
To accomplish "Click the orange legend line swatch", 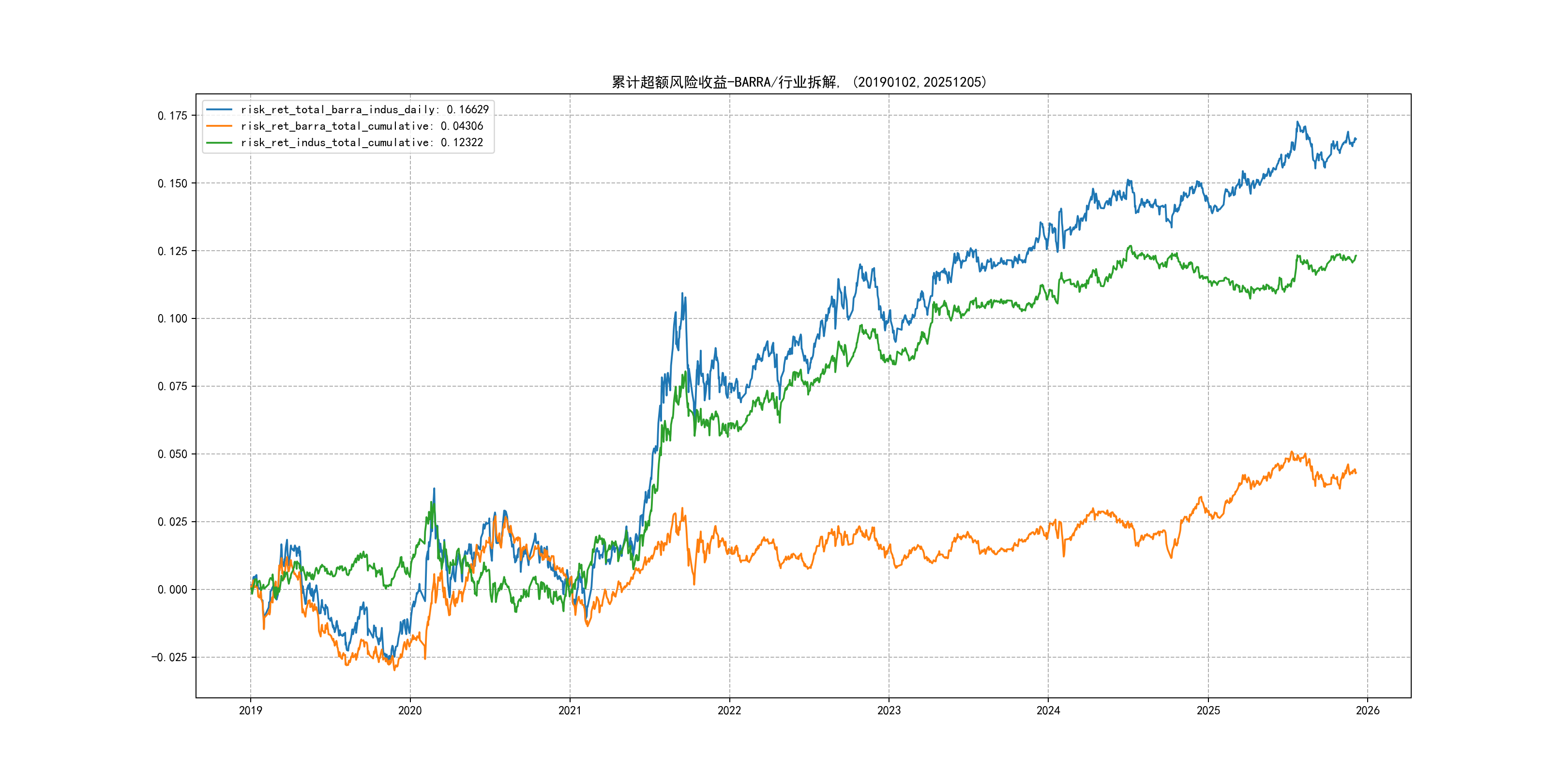I will pos(219,126).
